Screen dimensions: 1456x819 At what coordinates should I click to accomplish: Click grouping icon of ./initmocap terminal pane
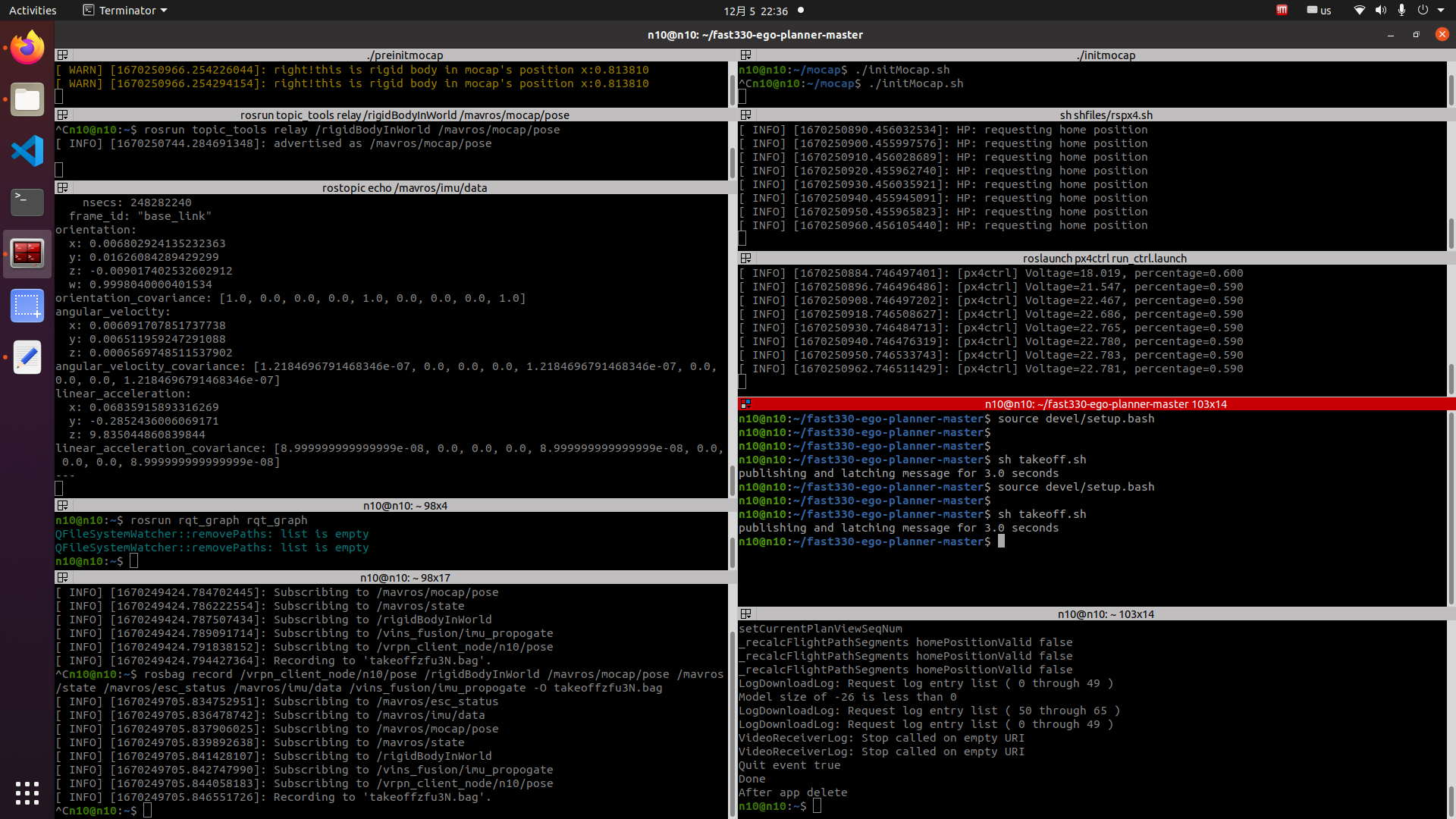tap(746, 55)
